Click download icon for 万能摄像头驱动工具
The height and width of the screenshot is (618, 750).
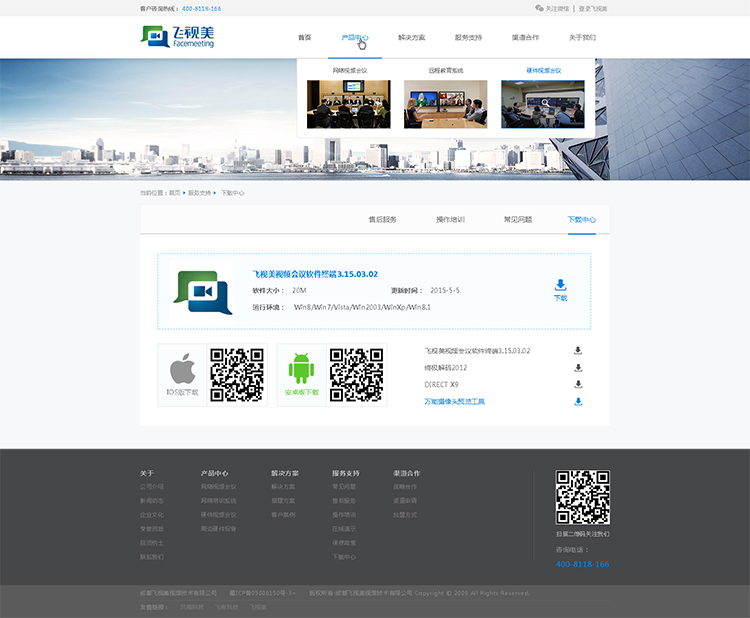(578, 401)
